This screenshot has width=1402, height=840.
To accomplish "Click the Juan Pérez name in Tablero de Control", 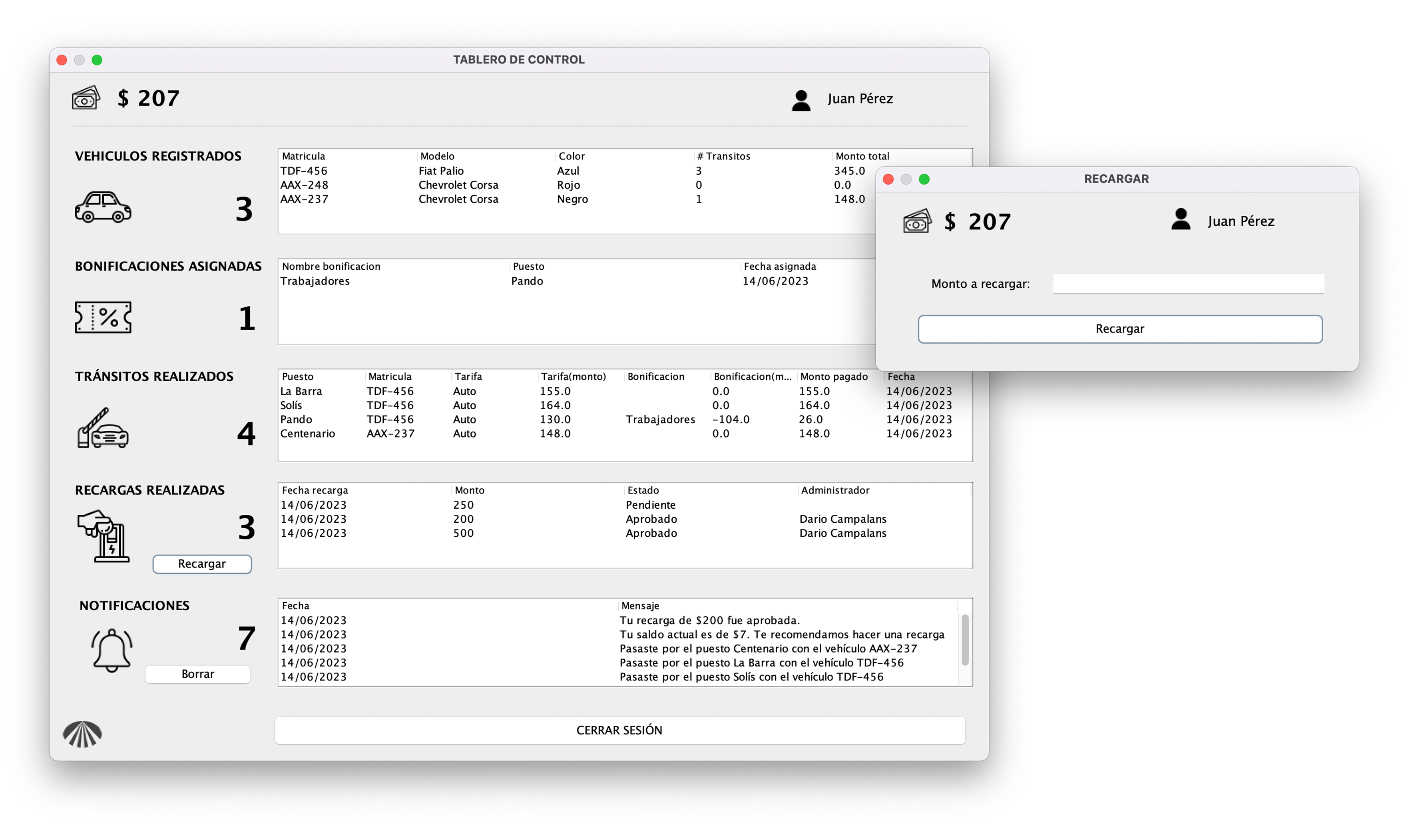I will click(860, 99).
